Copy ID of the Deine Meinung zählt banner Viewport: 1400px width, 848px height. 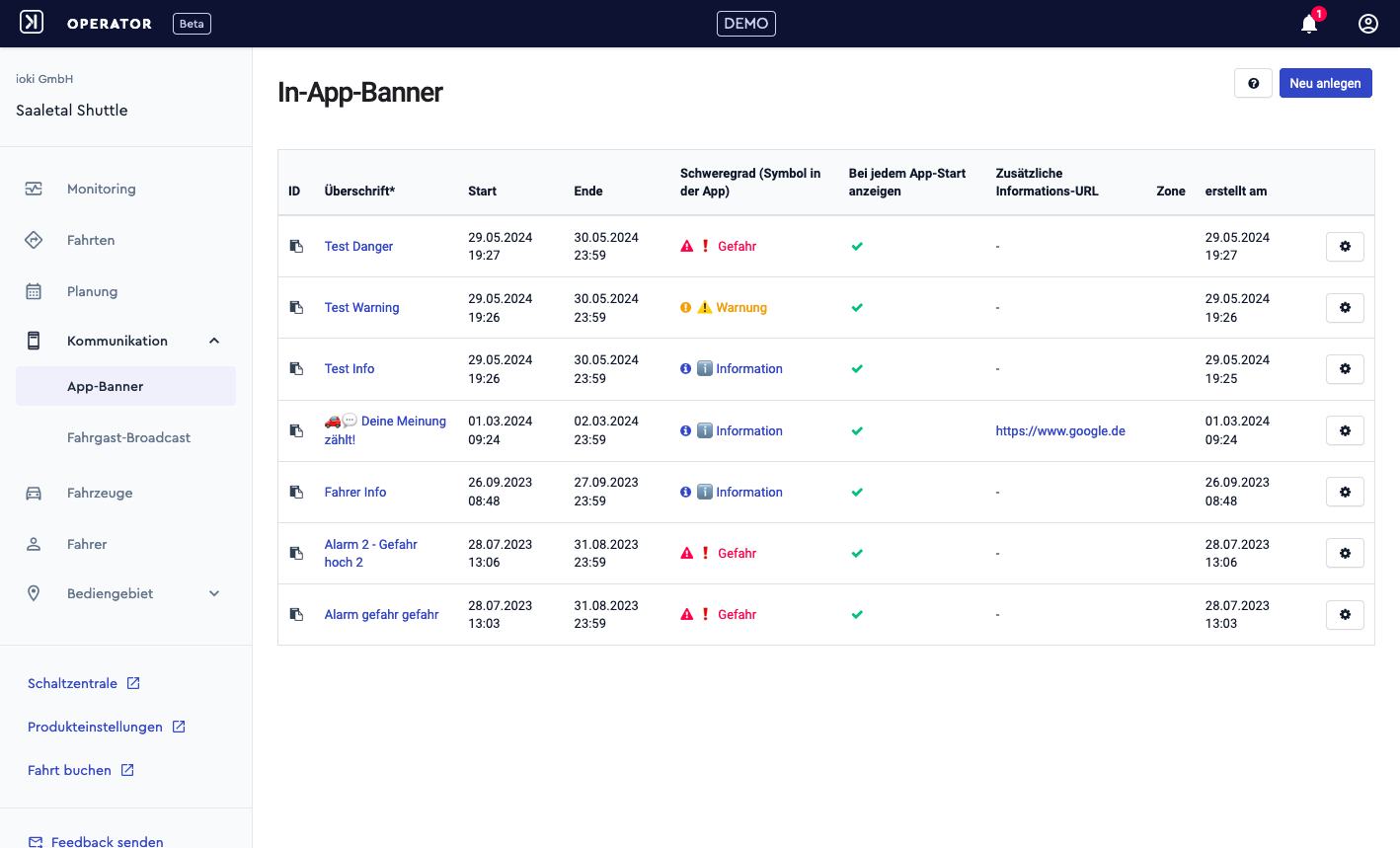coord(296,430)
